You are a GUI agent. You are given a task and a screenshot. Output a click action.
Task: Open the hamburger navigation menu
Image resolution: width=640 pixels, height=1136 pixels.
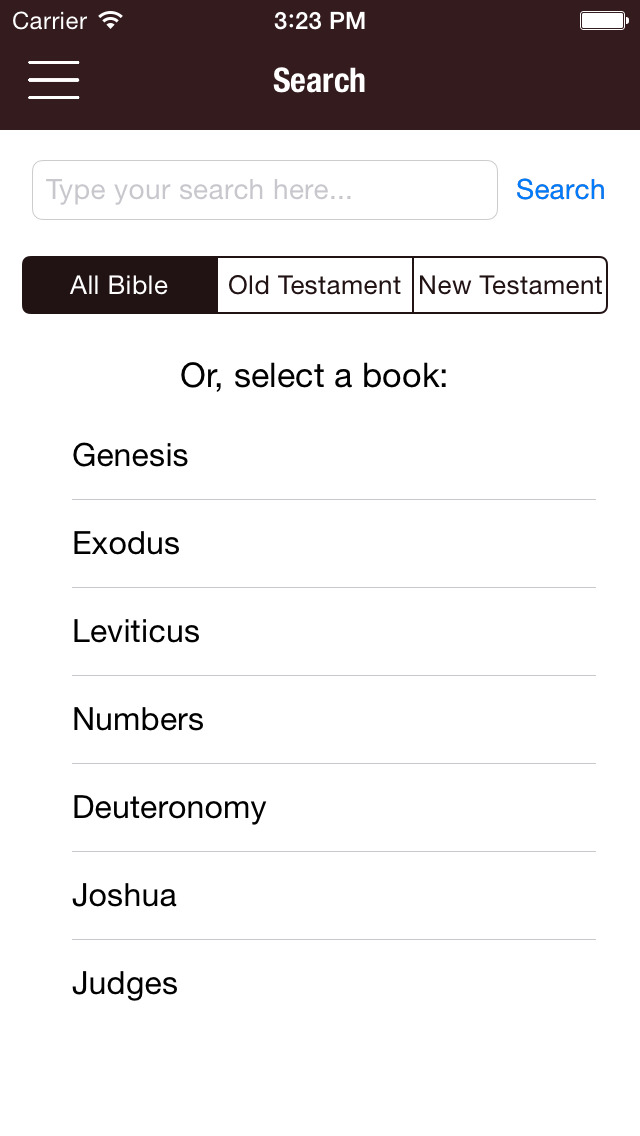click(x=54, y=80)
